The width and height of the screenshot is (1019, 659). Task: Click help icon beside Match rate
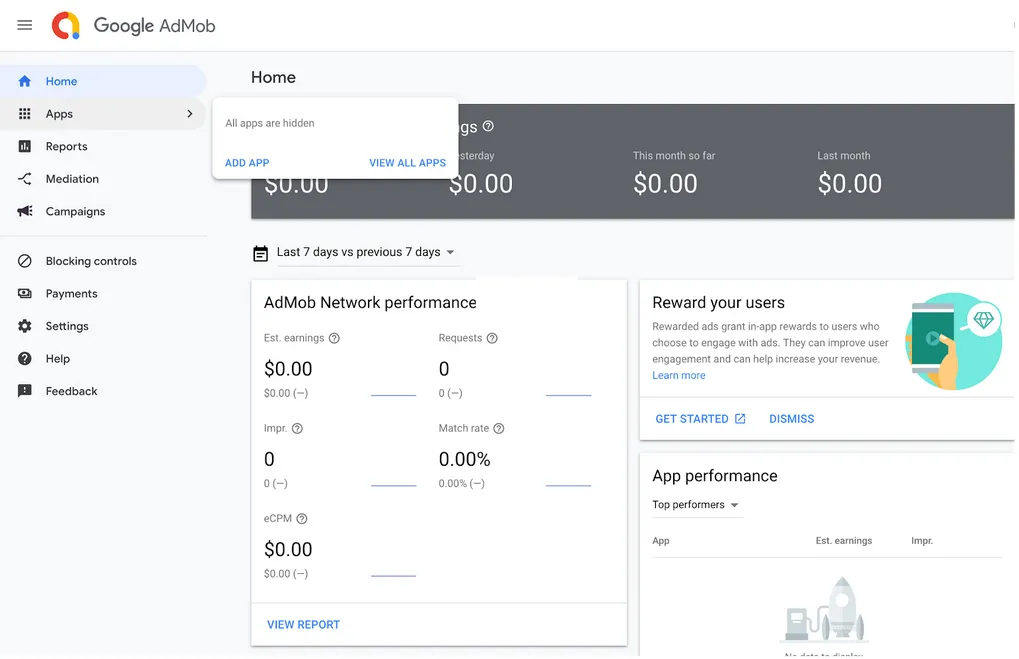pyautogui.click(x=499, y=428)
